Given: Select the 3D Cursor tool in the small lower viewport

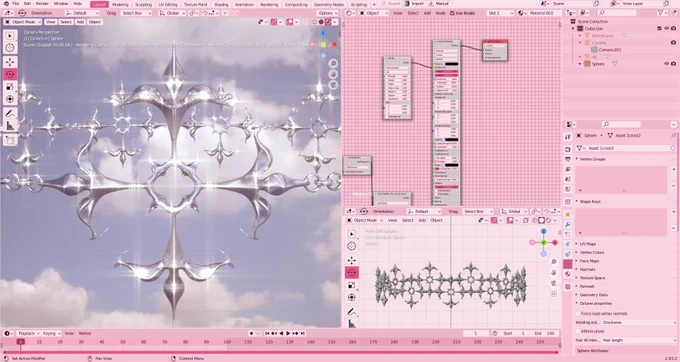Looking at the screenshot, I should (352, 246).
